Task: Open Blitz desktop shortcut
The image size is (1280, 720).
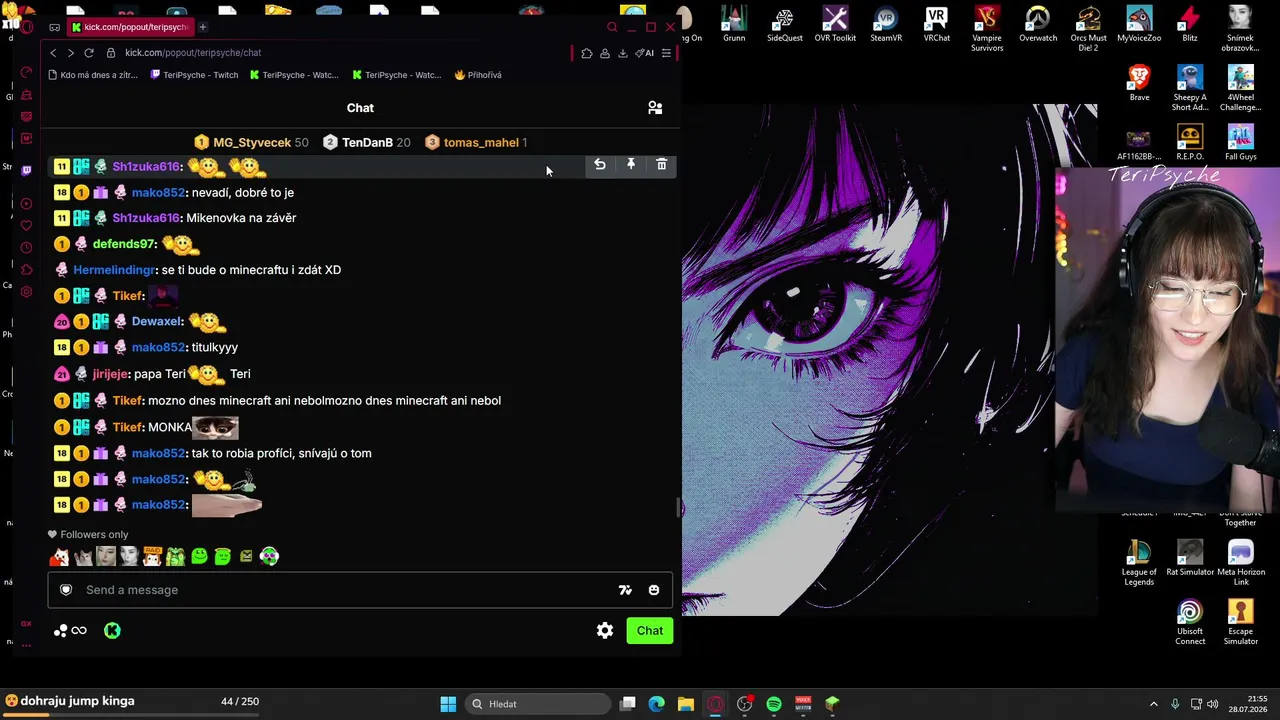Action: [x=1190, y=24]
